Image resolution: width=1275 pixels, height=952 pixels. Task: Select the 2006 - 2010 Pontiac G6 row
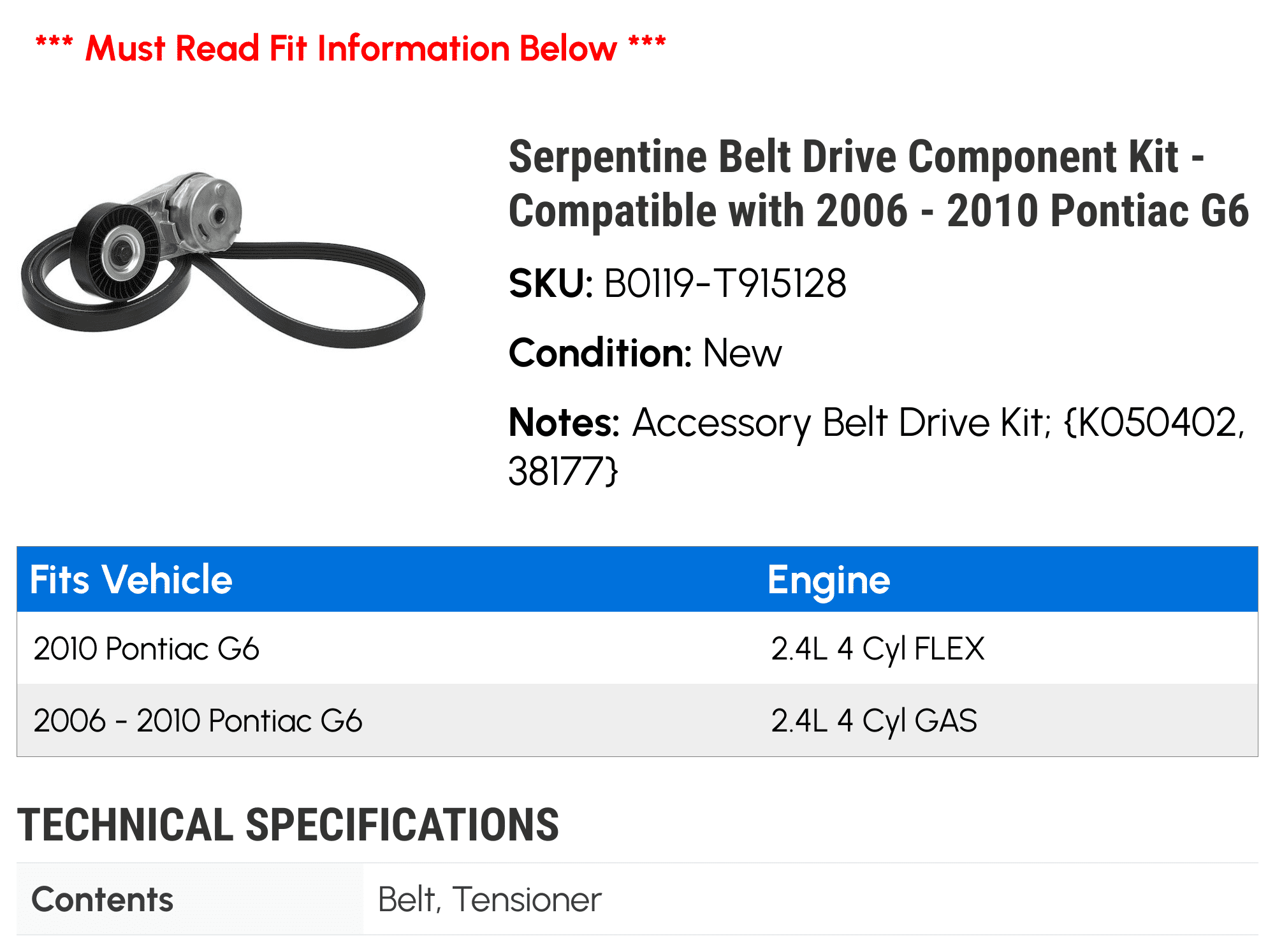[637, 721]
